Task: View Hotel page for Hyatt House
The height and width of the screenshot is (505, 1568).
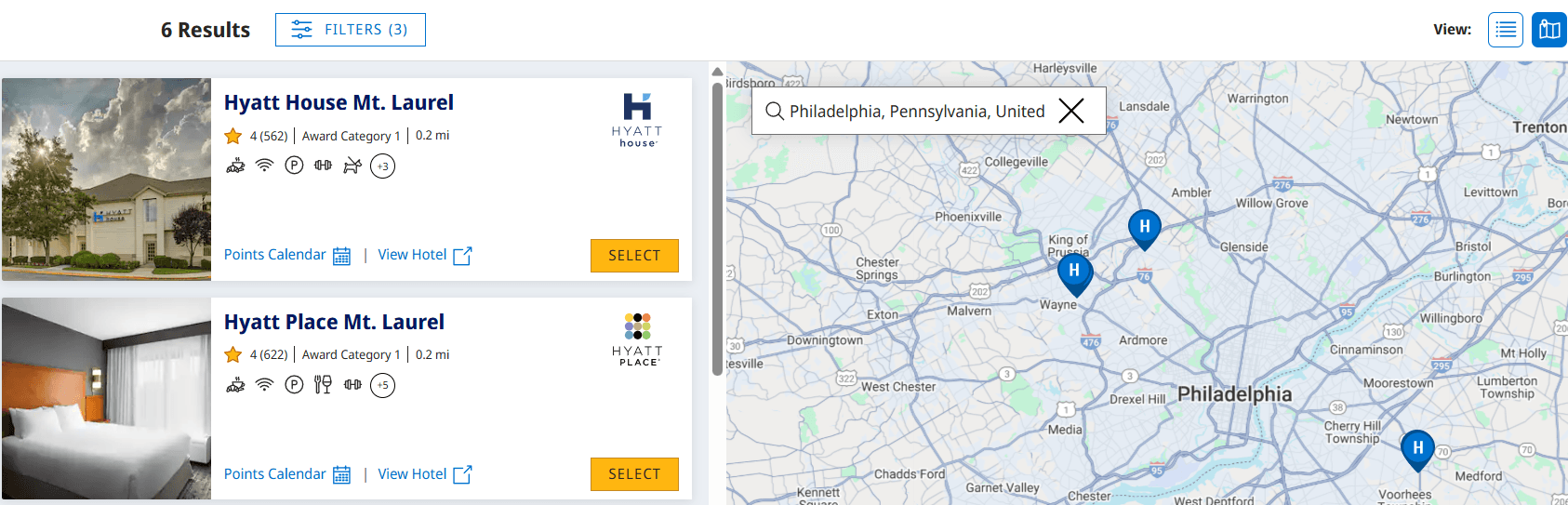Action: (x=425, y=256)
